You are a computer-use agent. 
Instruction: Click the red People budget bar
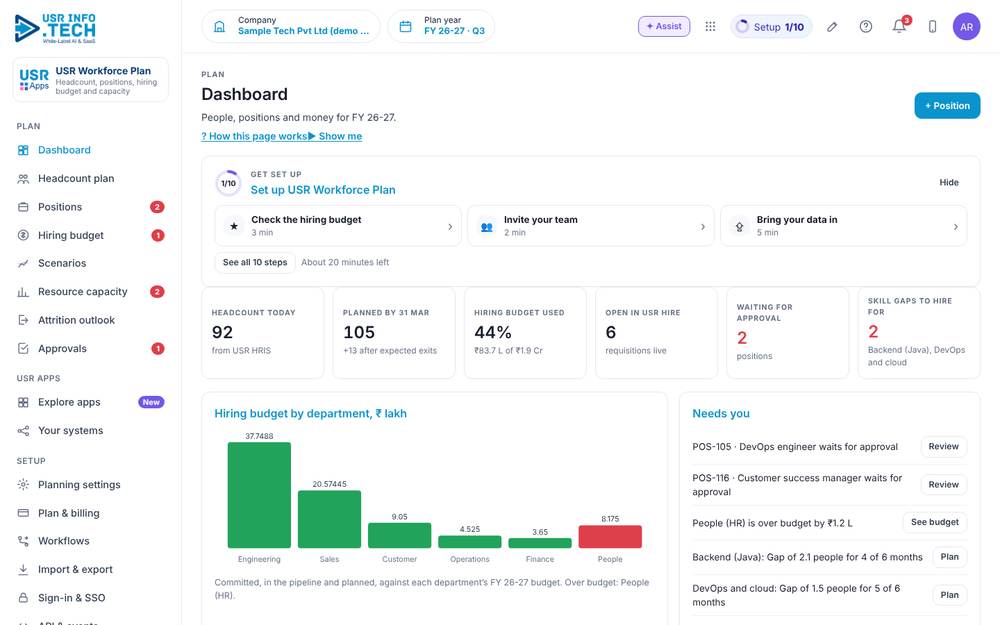click(610, 536)
